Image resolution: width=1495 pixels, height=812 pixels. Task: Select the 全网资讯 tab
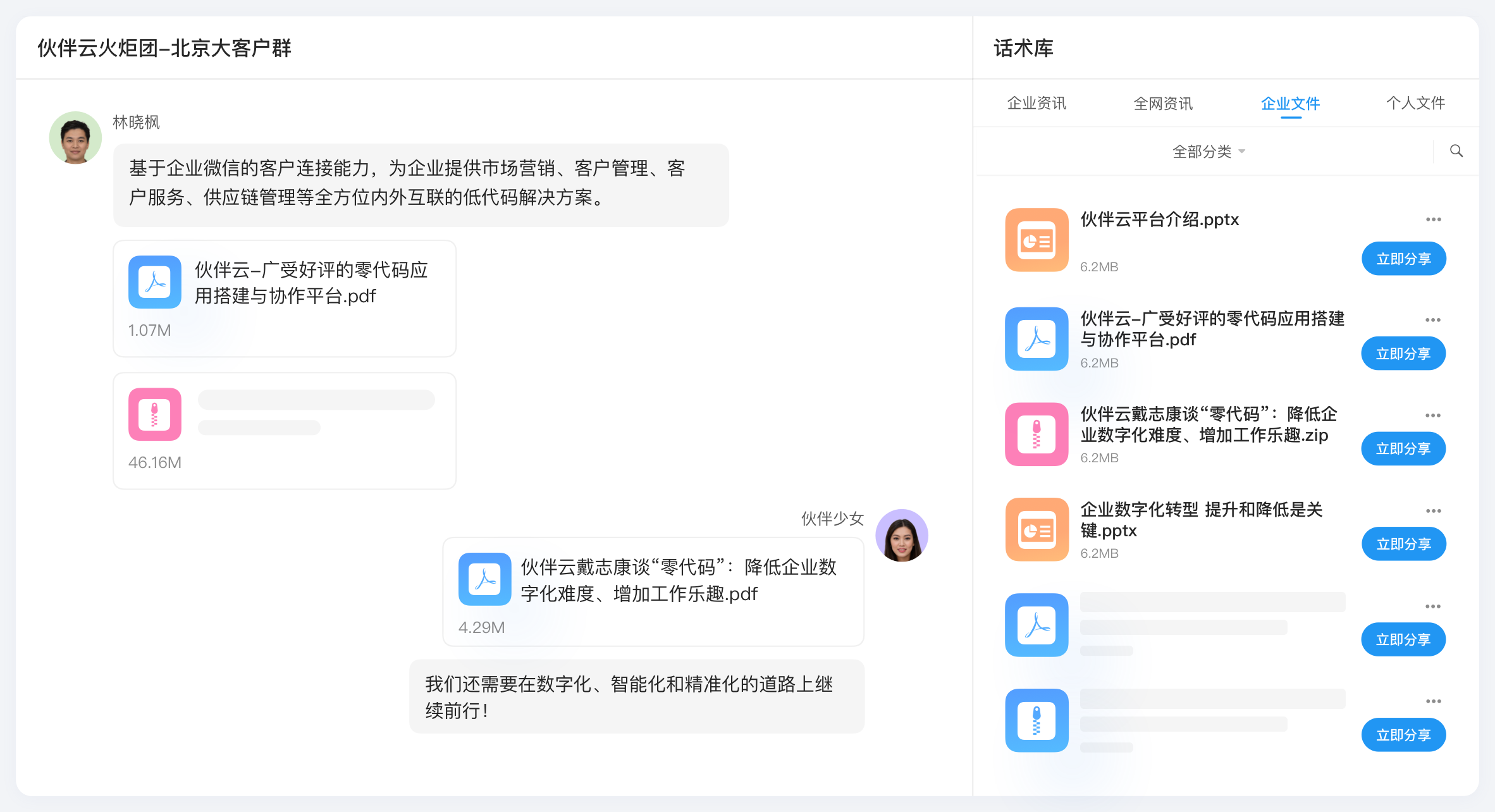[x=1163, y=103]
